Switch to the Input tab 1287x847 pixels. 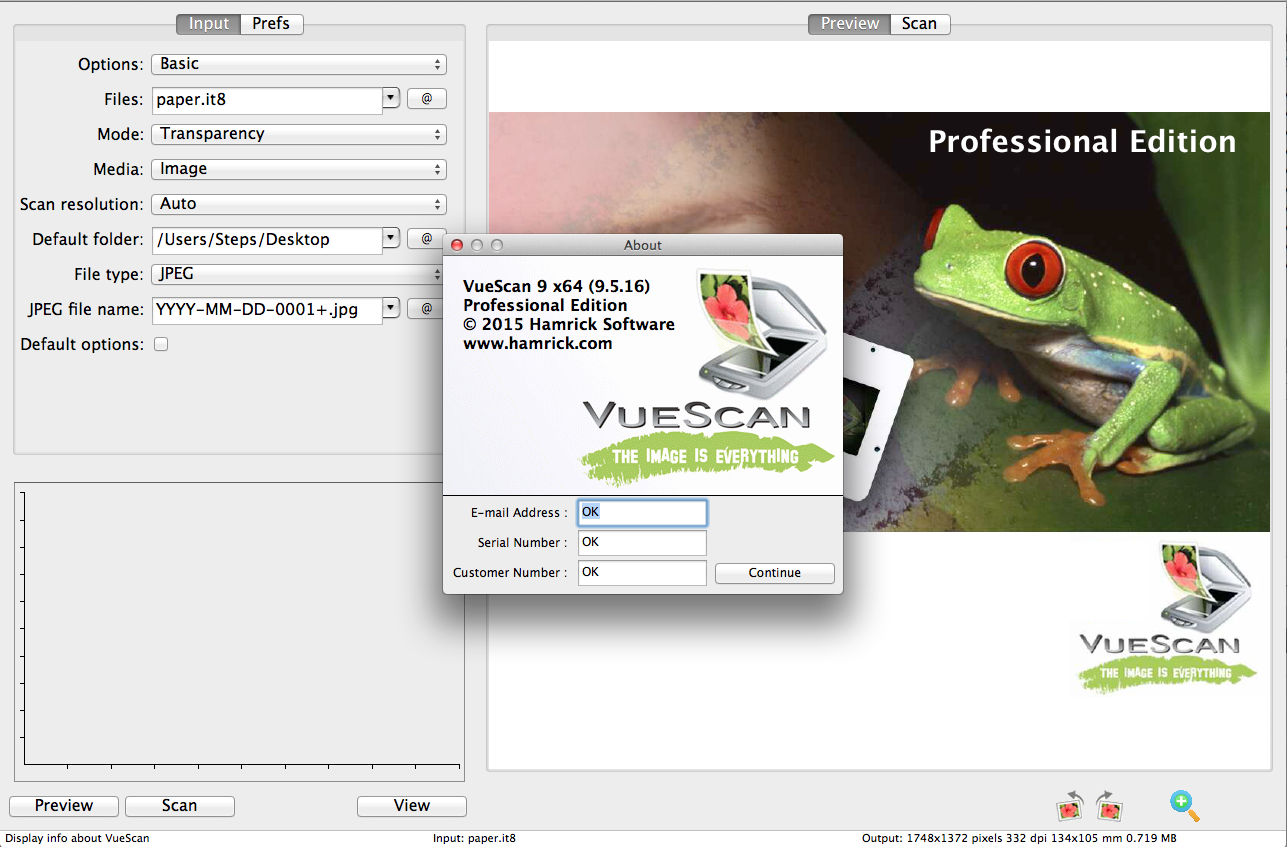(x=208, y=24)
